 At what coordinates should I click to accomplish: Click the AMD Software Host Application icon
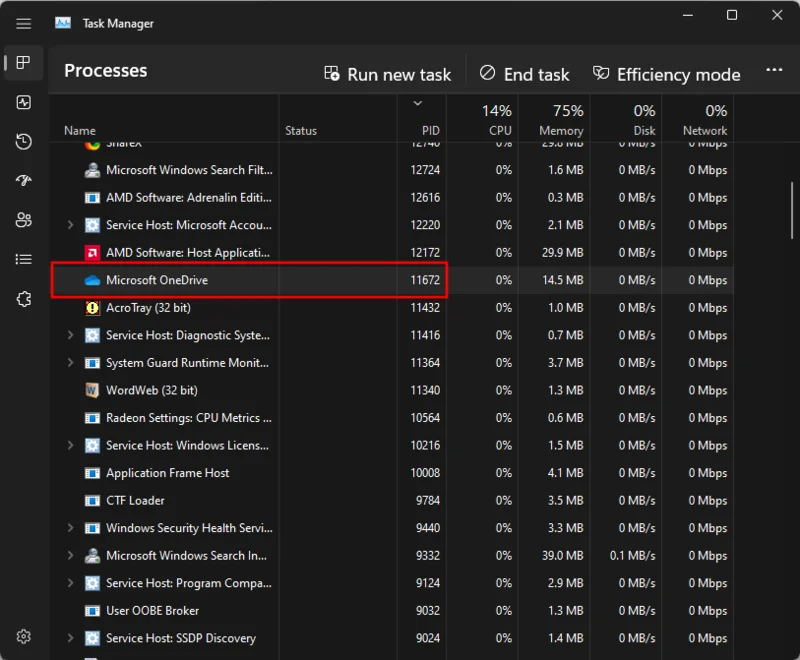click(92, 252)
